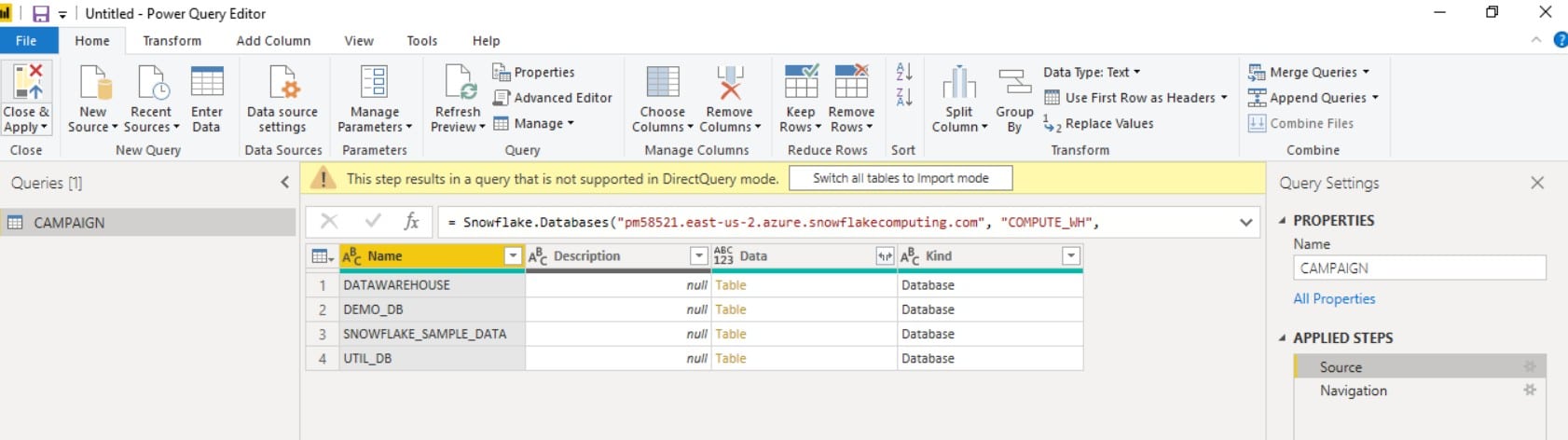This screenshot has width=1568, height=440.
Task: Select the SNOWFLAKE_SAMPLE_DATA cell
Action: [x=432, y=334]
